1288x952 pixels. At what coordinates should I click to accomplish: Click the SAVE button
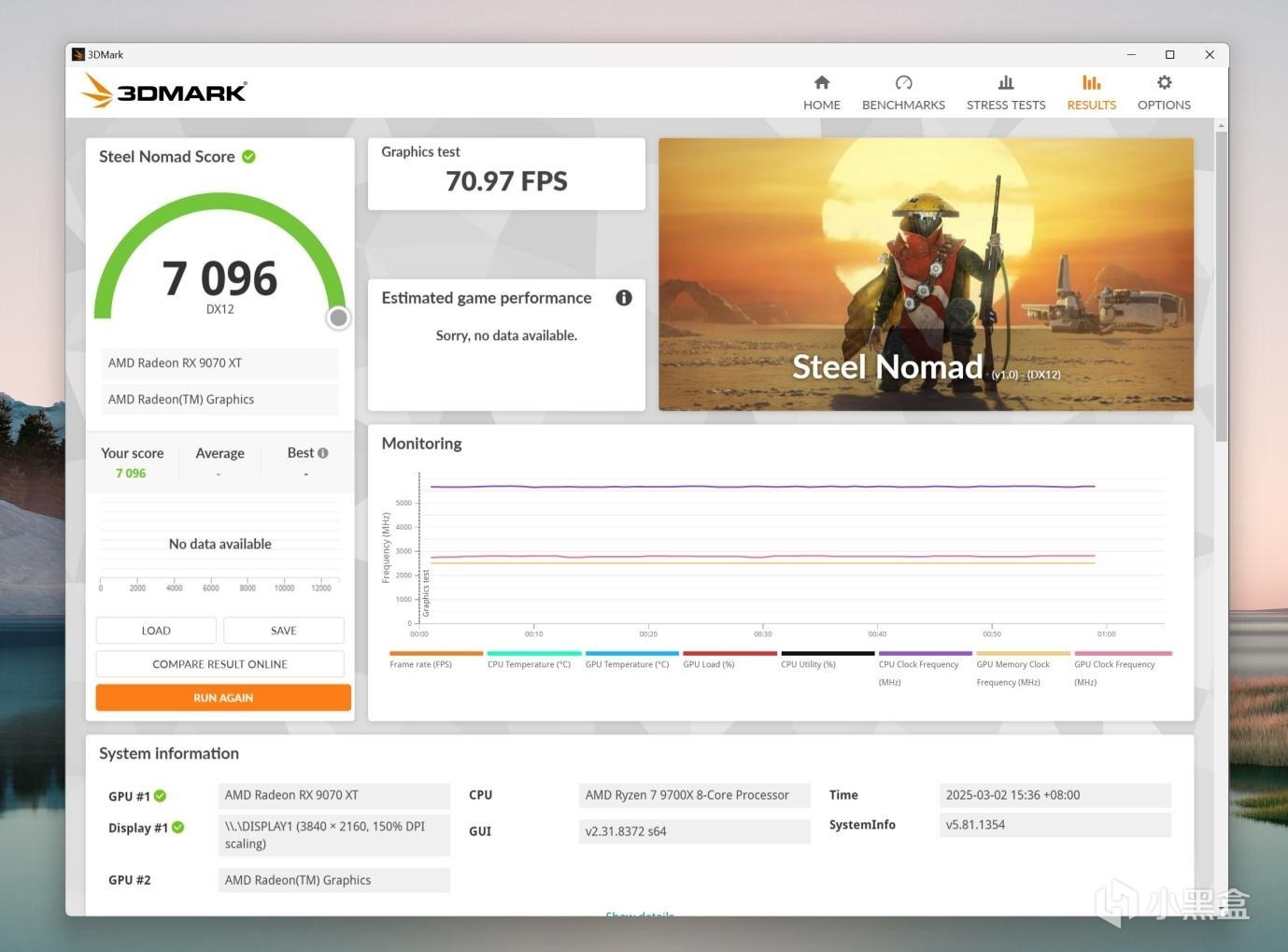(284, 631)
